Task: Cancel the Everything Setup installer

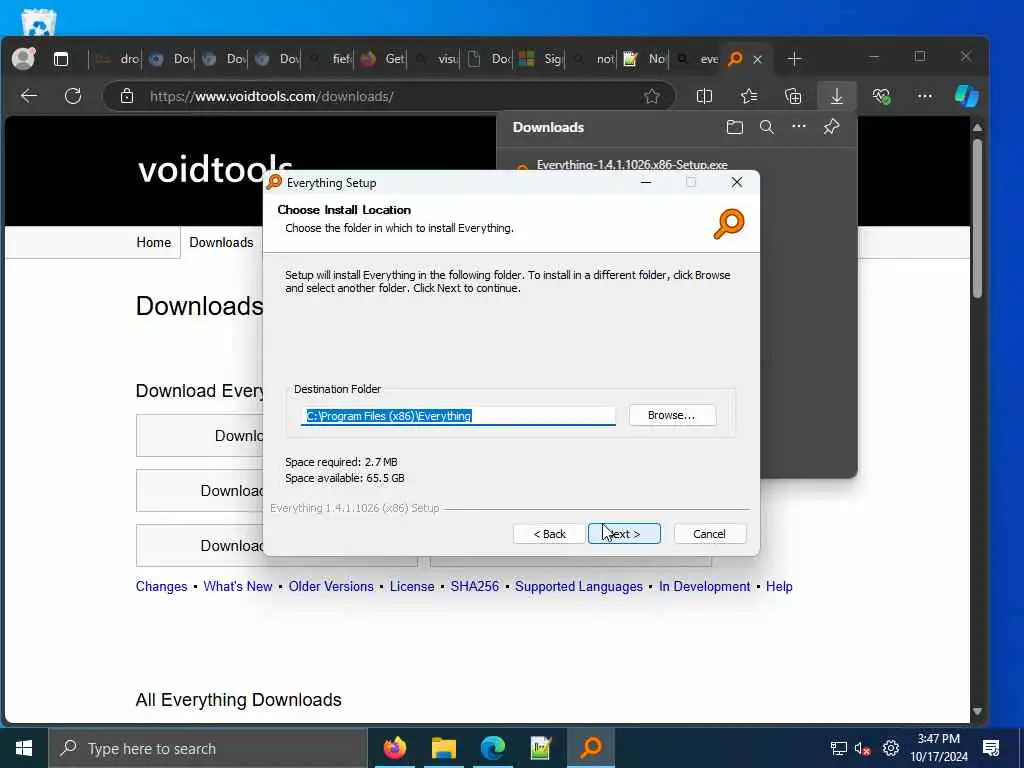Action: [709, 534]
